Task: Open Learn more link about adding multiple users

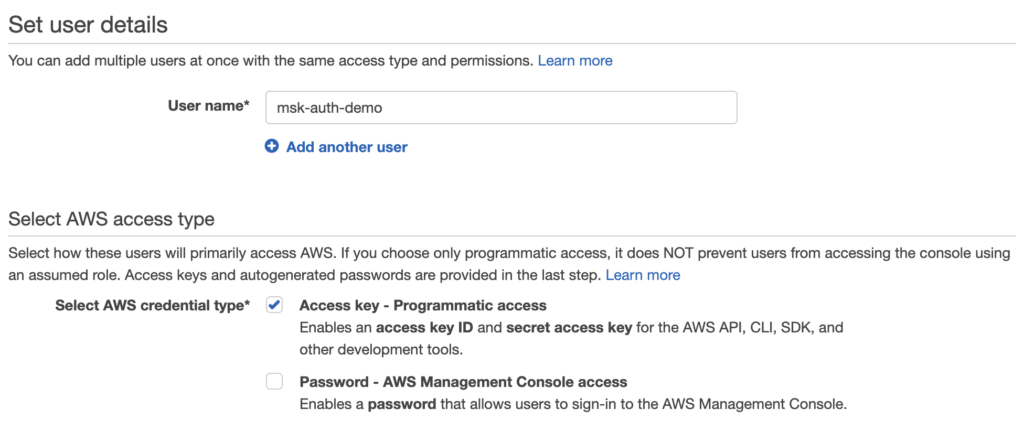Action: [x=575, y=61]
